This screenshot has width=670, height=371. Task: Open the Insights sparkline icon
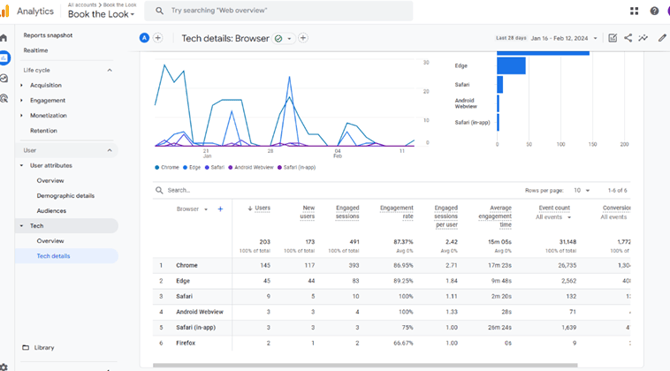click(643, 38)
